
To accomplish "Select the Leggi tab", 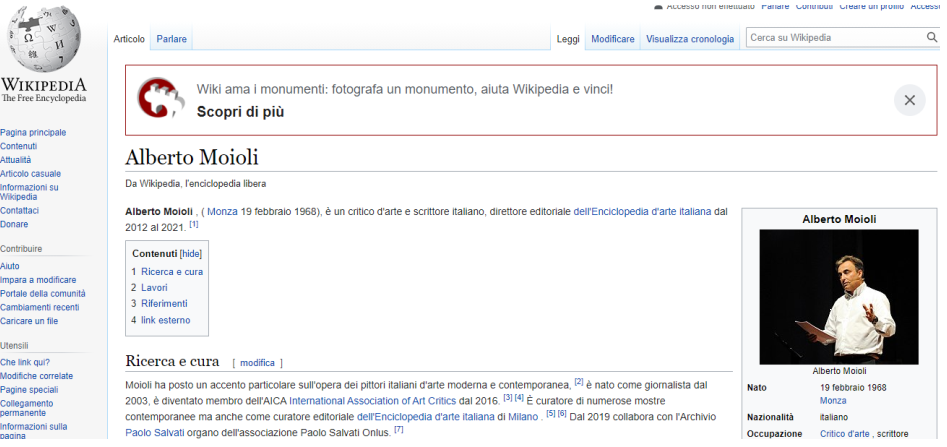I will (568, 39).
